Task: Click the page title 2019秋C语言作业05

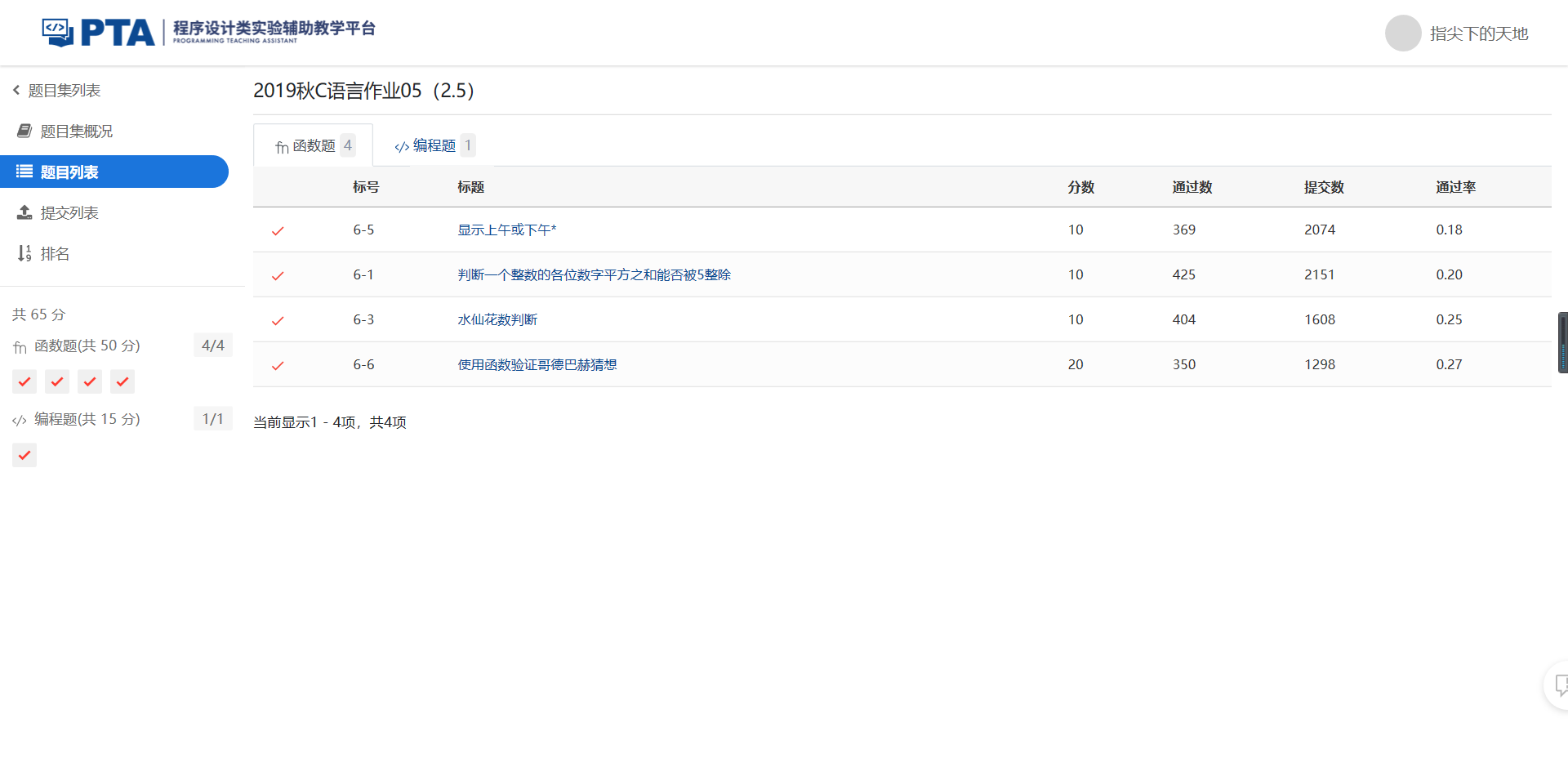Action: click(363, 90)
